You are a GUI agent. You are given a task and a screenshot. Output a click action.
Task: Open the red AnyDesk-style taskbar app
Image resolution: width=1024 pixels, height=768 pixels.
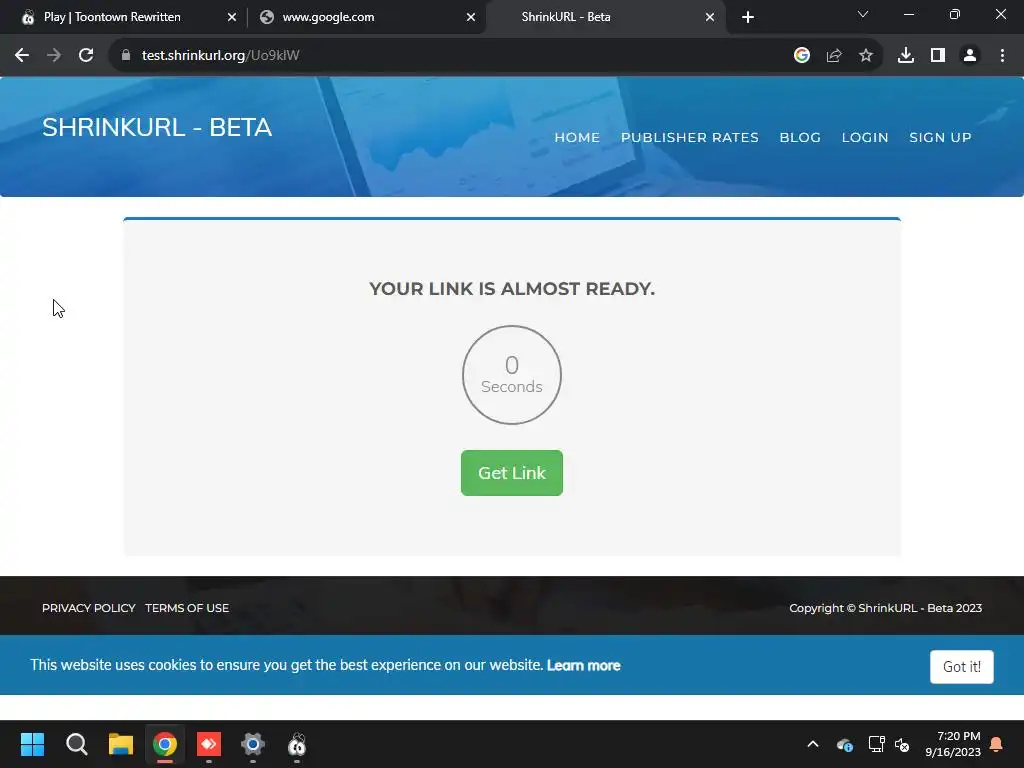(x=209, y=744)
